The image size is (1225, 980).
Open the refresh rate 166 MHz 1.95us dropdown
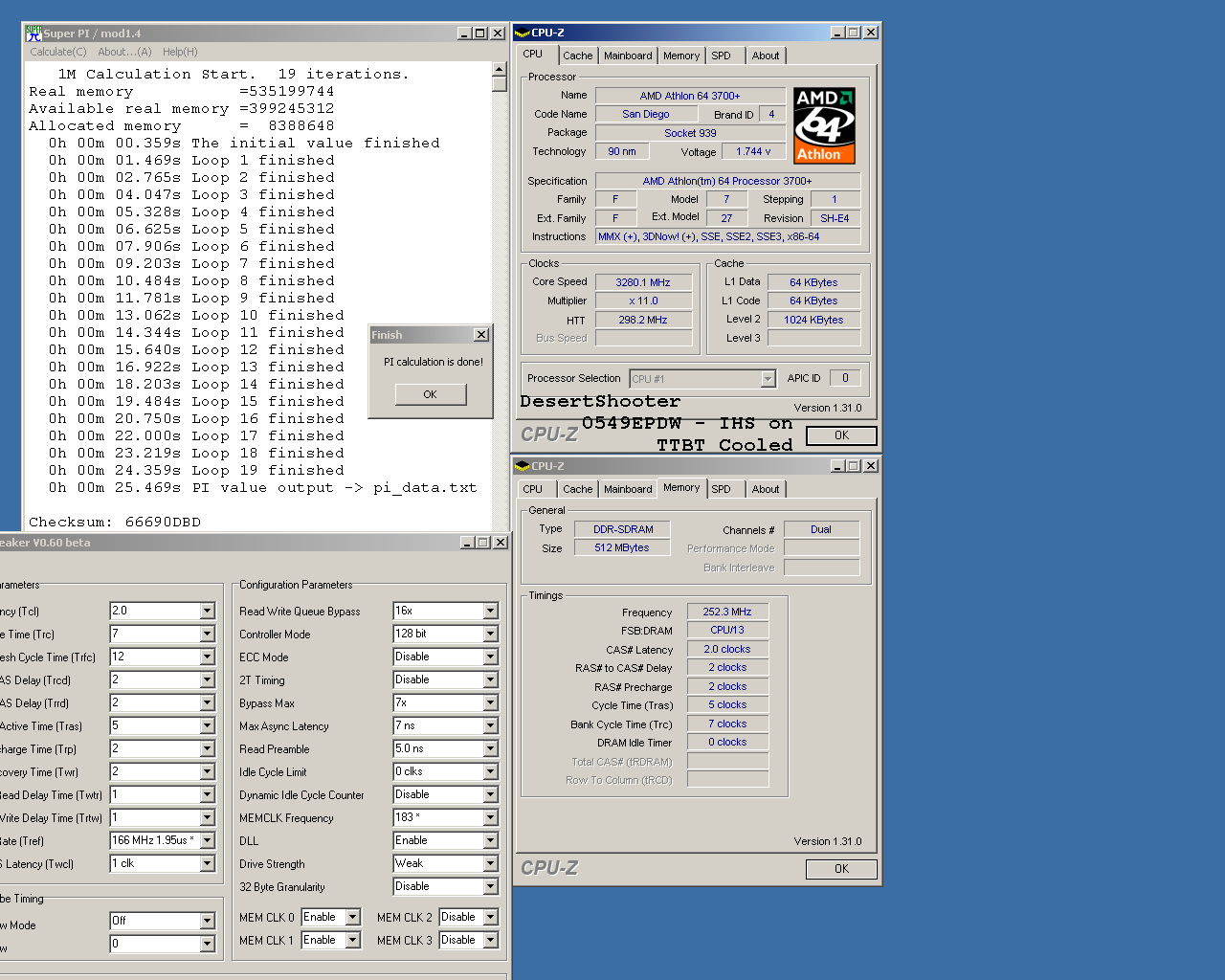coord(208,840)
